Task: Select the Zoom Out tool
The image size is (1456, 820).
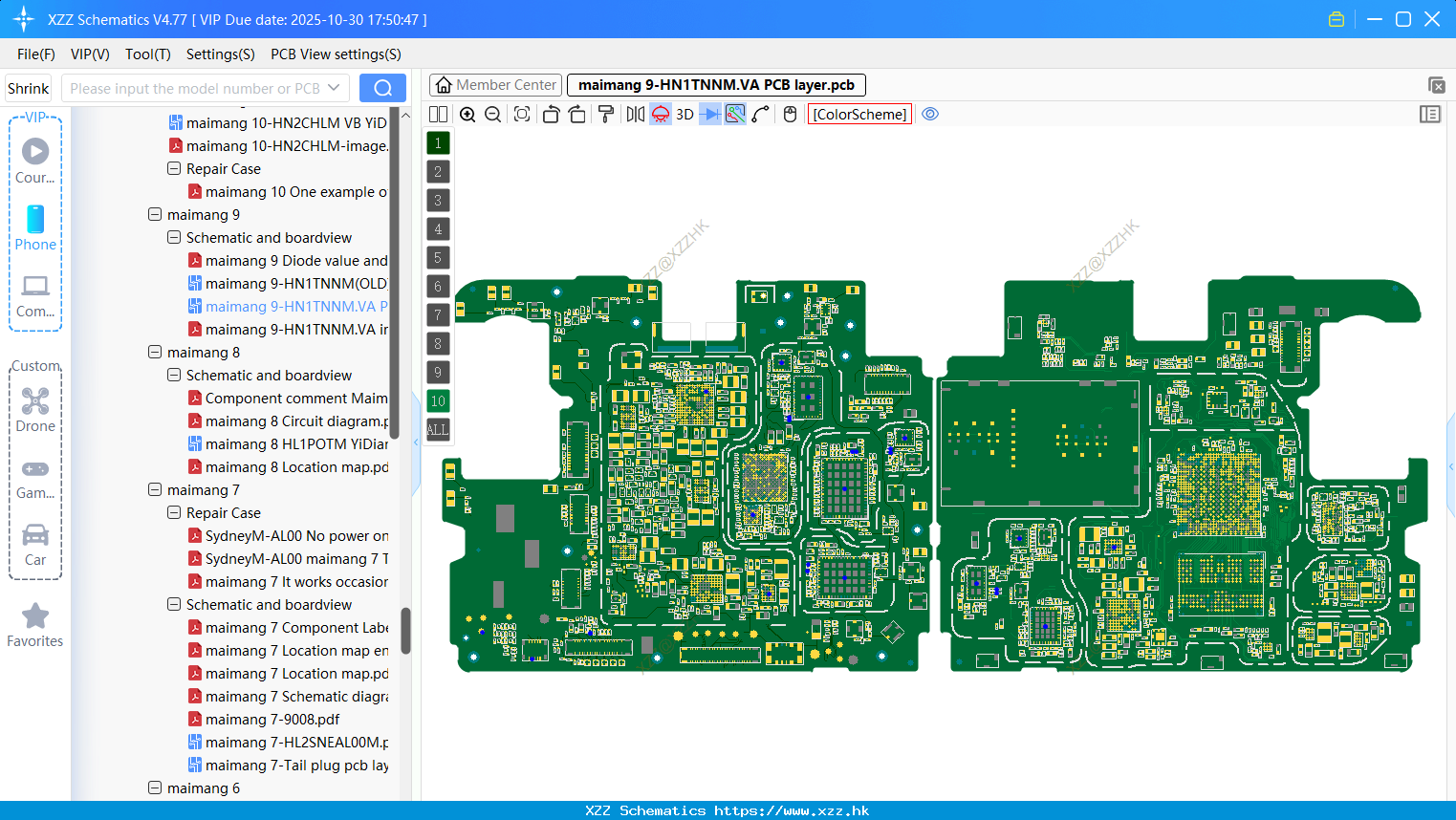Action: point(491,114)
